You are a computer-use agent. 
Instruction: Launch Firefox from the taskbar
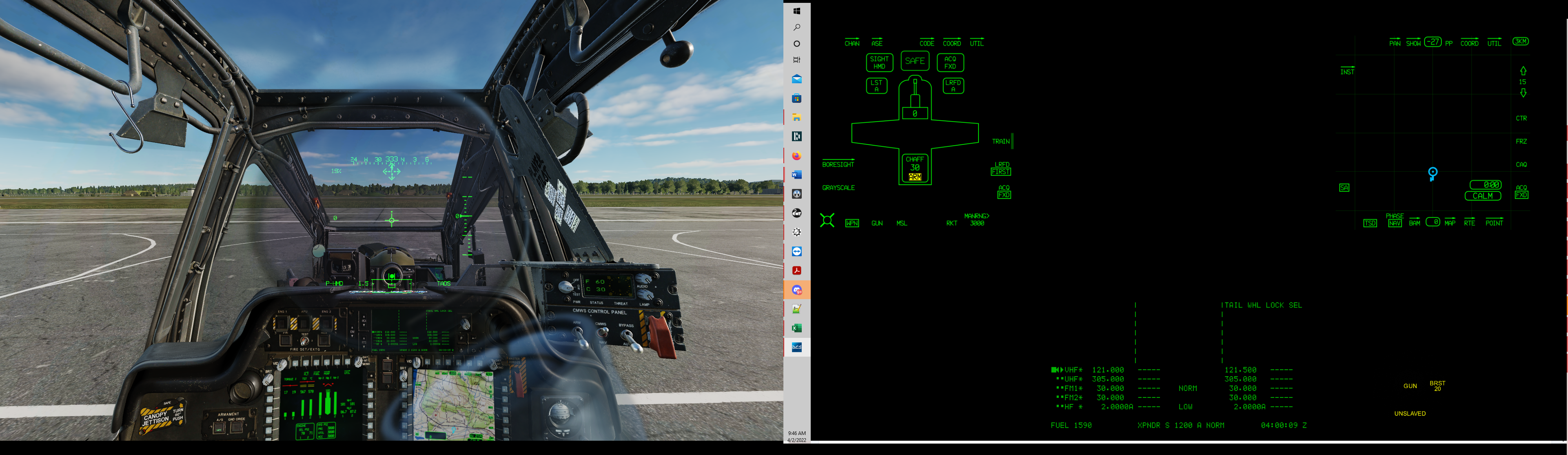(796, 156)
